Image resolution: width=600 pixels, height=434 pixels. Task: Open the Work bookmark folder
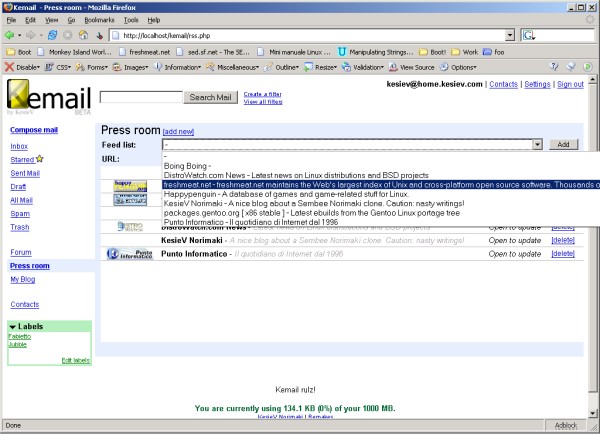point(465,52)
